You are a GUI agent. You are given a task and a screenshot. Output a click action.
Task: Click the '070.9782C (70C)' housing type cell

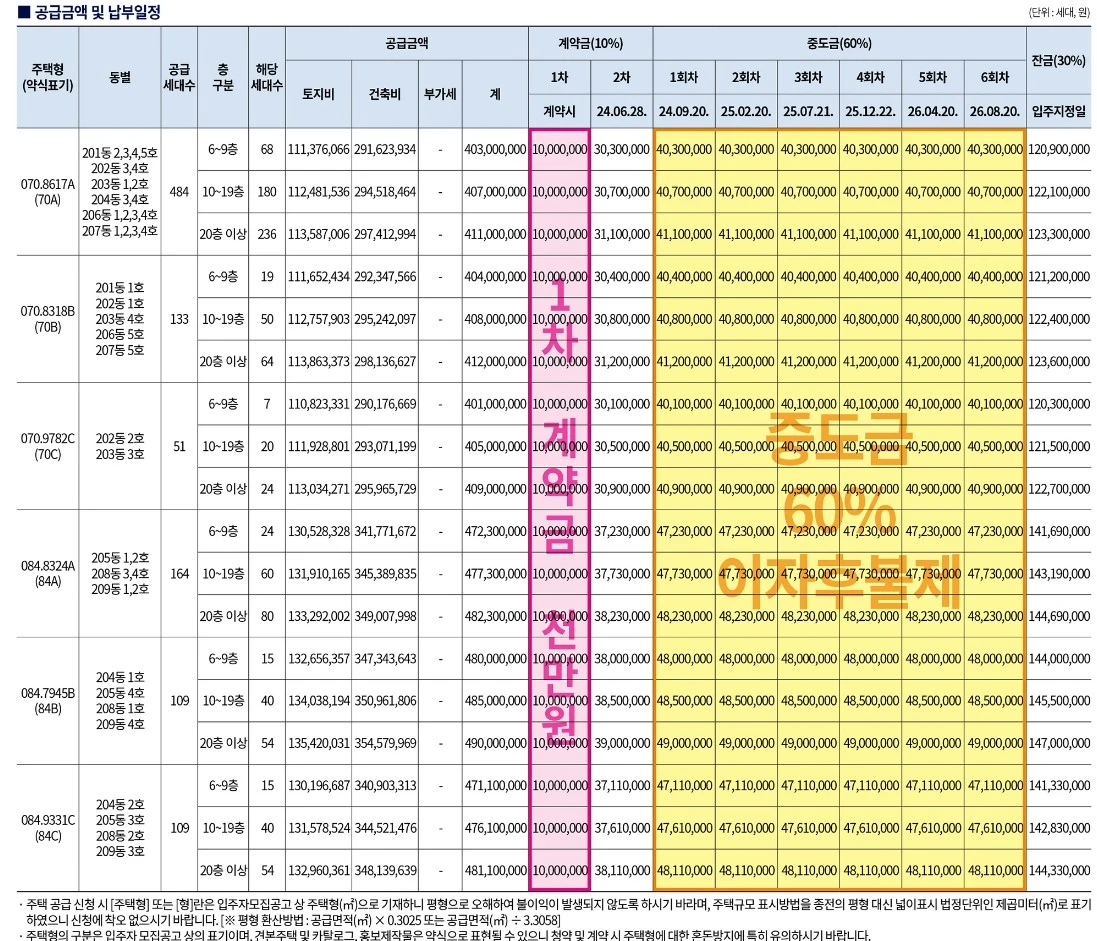[48, 446]
